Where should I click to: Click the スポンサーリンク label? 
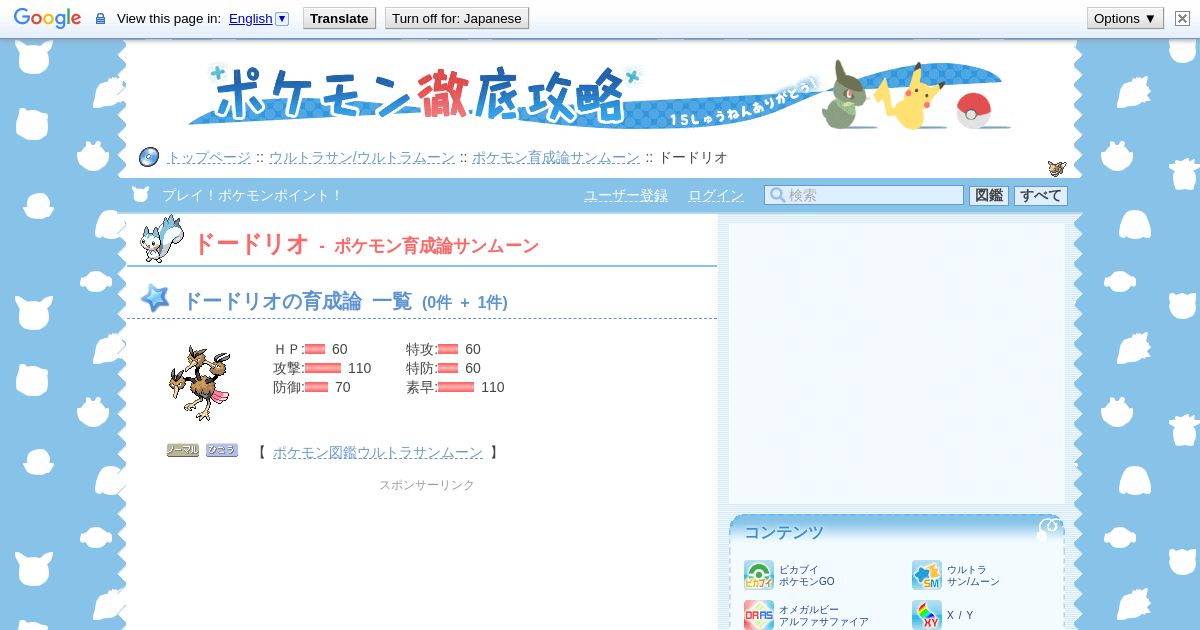click(427, 485)
